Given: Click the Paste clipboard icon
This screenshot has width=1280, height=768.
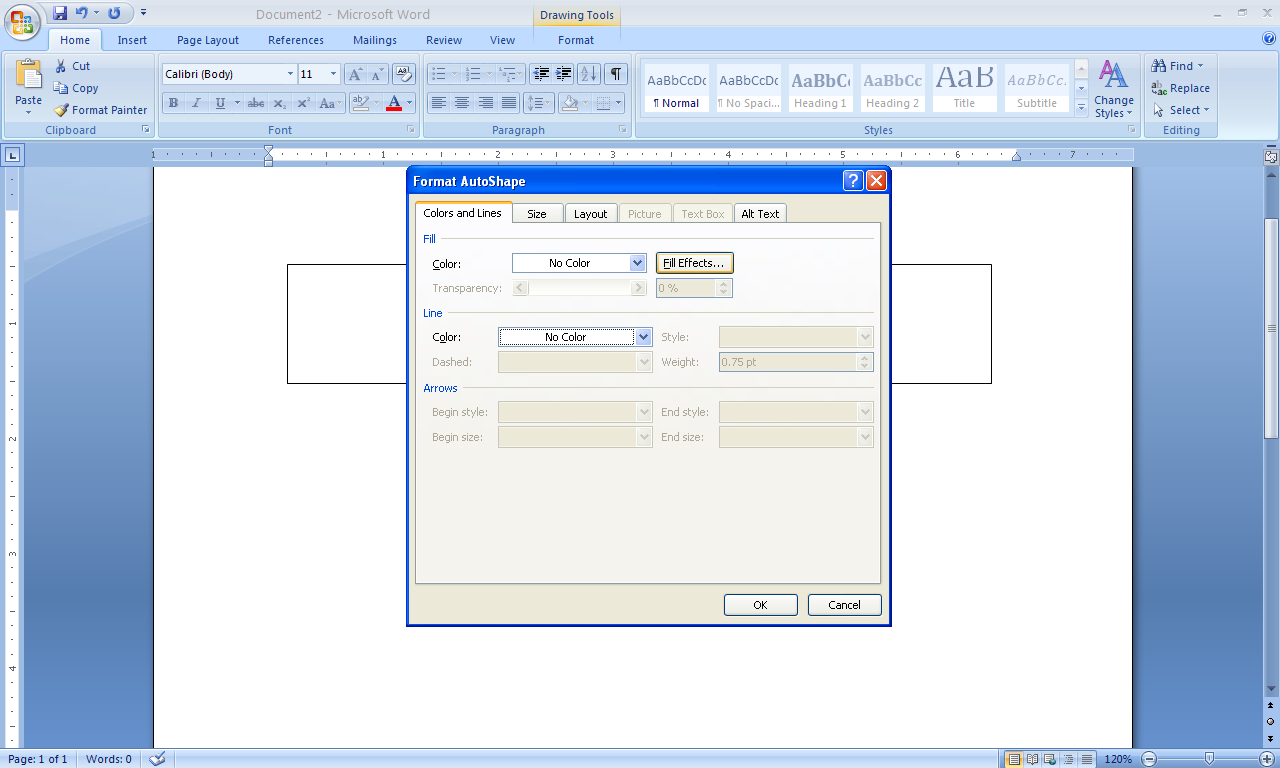Looking at the screenshot, I should 29,75.
